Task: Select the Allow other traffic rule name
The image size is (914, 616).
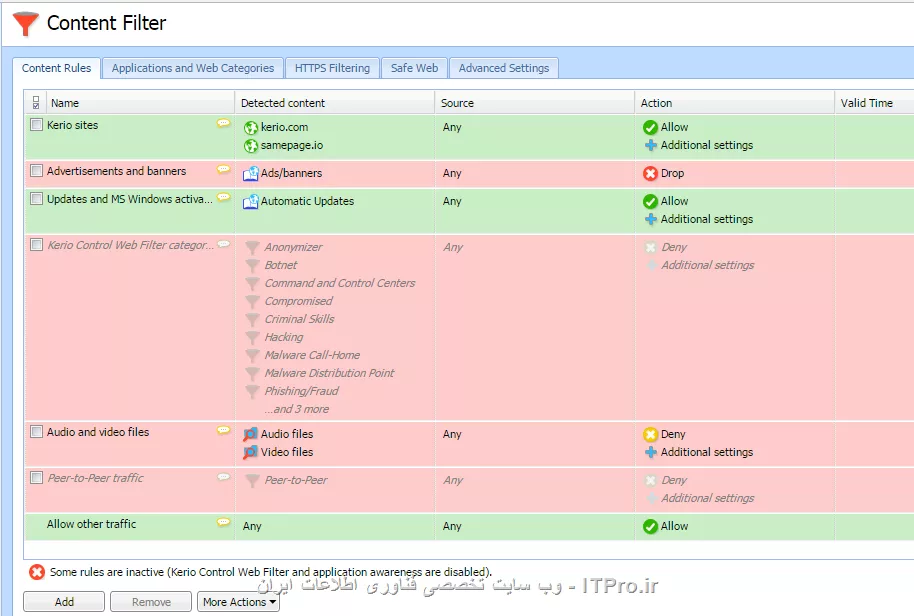Action: [92, 524]
